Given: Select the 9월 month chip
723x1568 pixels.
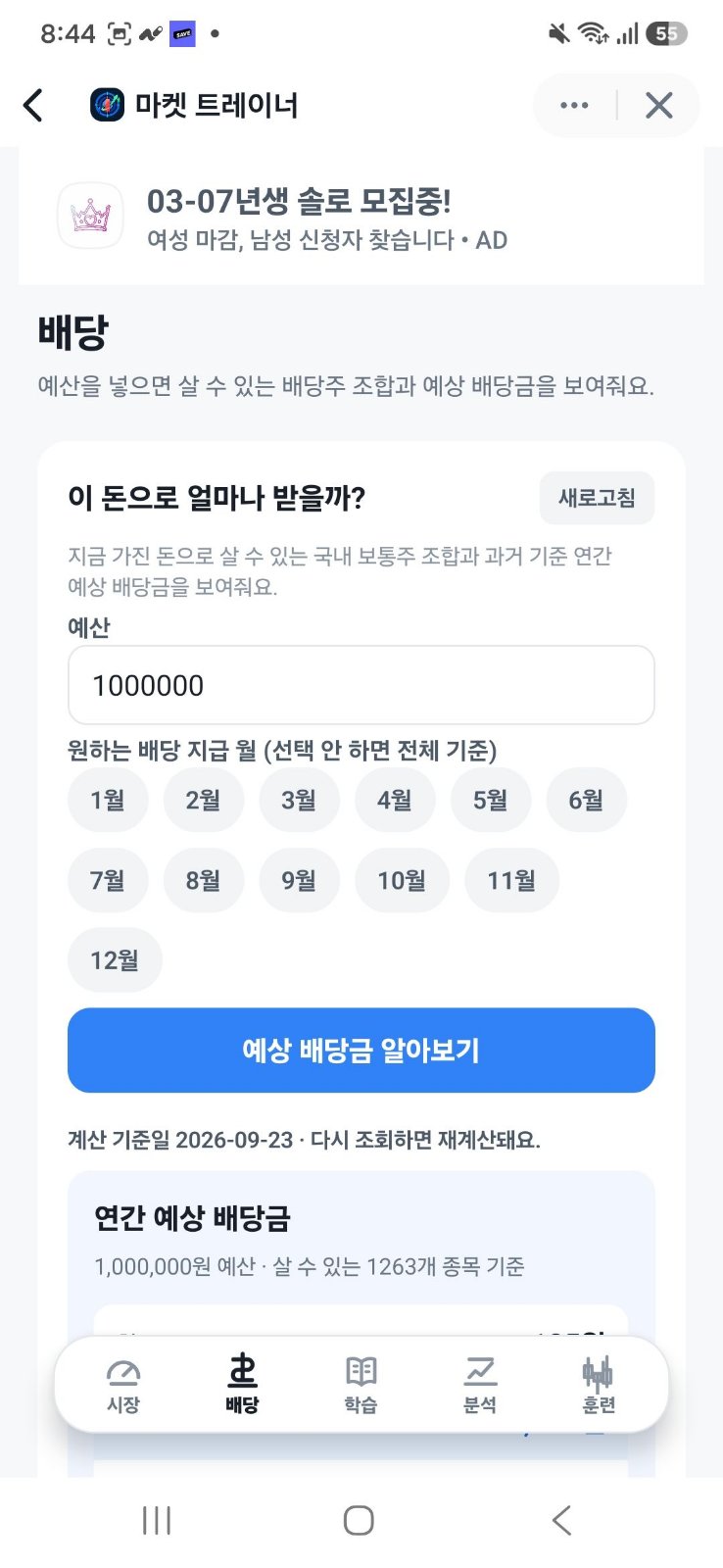Looking at the screenshot, I should click(299, 880).
